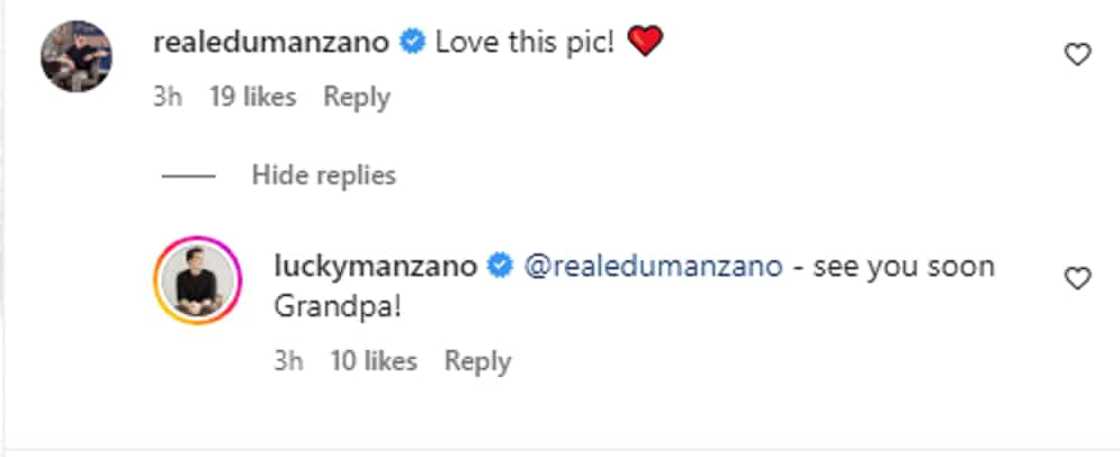Like luckymanzano's reply using heart icon
Image resolution: width=1120 pixels, height=457 pixels.
[1077, 280]
